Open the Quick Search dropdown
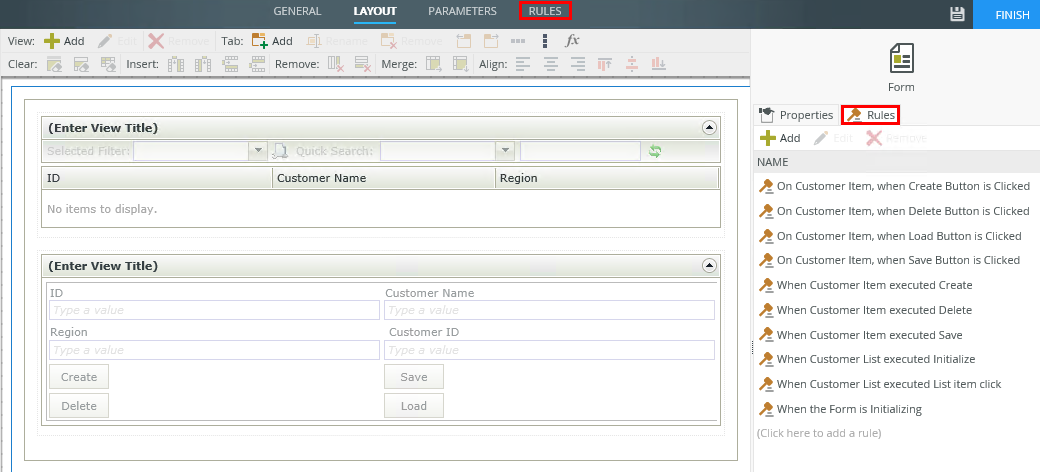1040x472 pixels. 504,151
